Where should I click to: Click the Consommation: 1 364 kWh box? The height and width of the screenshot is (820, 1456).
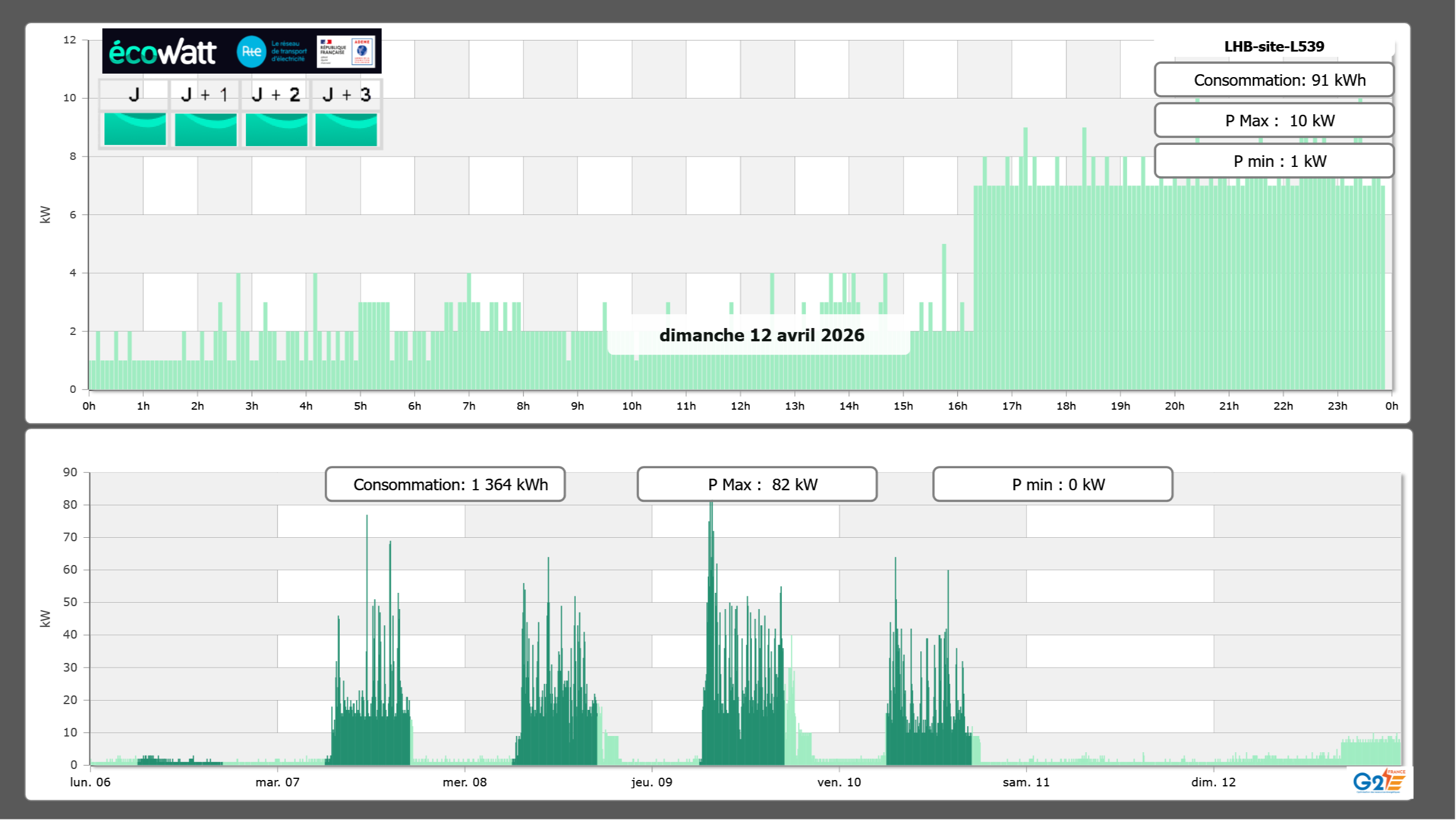tap(445, 484)
